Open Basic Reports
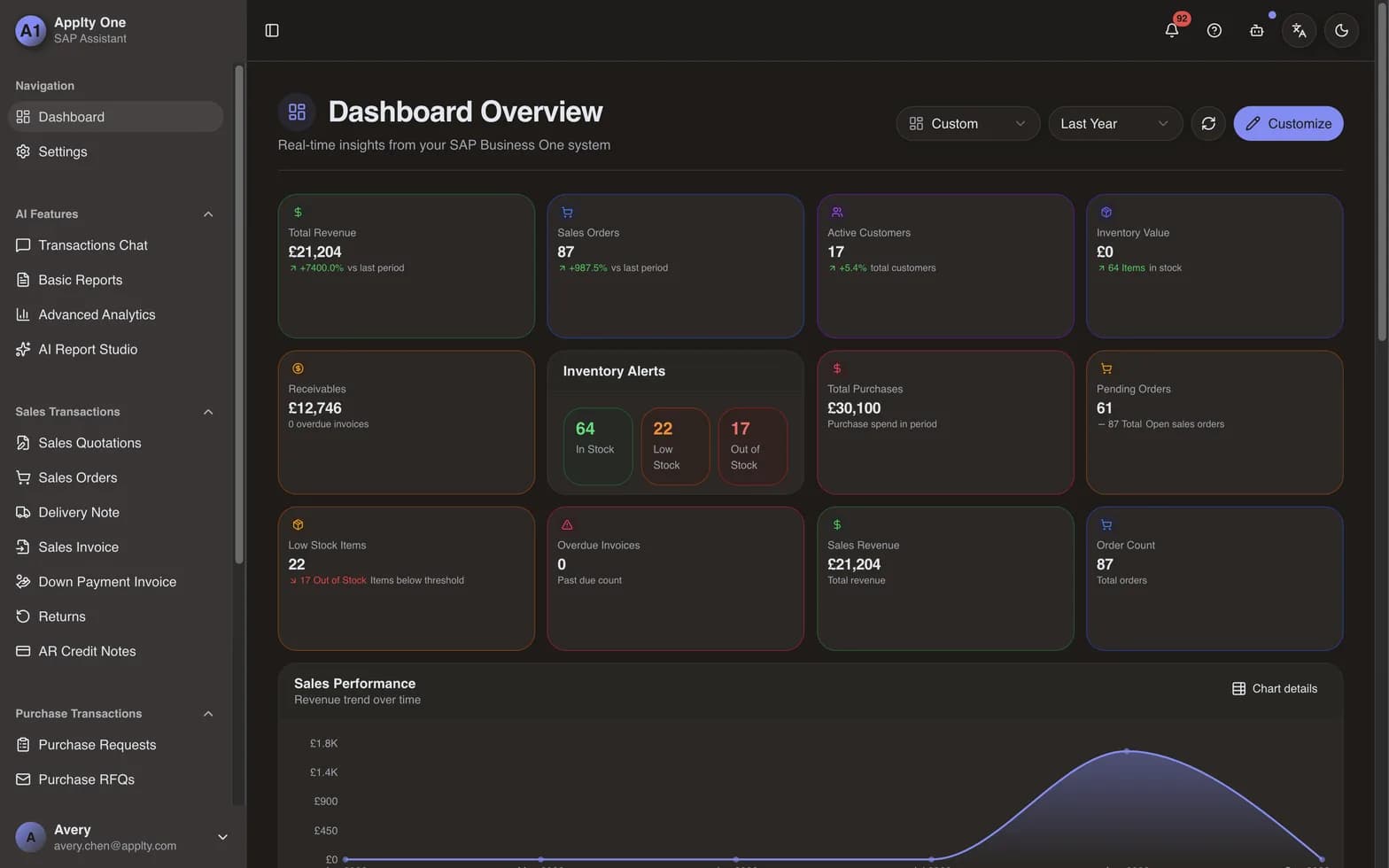 [115, 280]
